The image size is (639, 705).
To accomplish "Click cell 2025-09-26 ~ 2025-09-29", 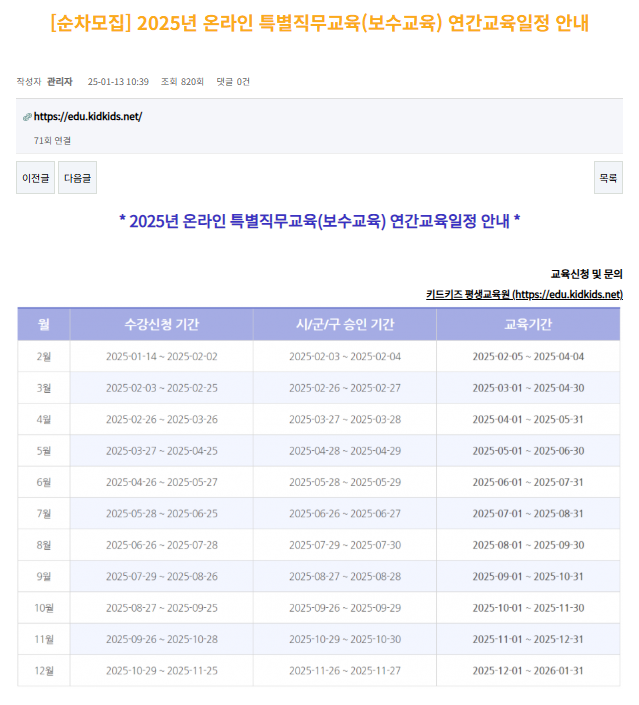I will click(345, 608).
